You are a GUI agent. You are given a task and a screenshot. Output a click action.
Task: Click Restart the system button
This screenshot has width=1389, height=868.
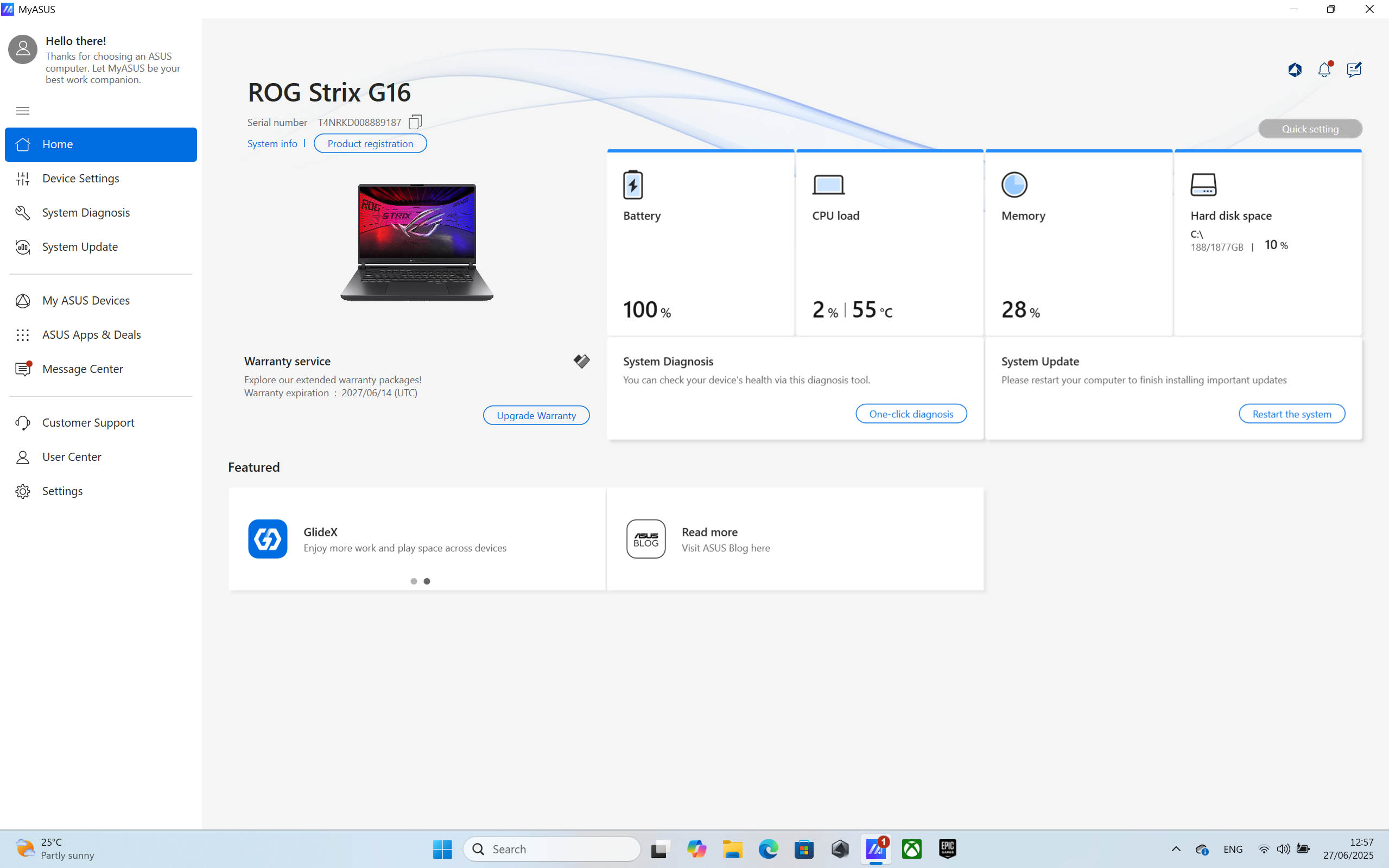click(x=1291, y=414)
